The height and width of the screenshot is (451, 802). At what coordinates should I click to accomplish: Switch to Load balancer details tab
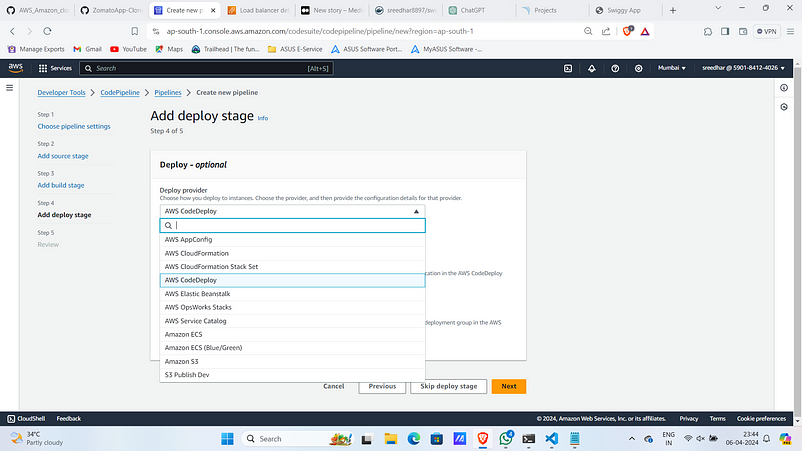pos(259,10)
